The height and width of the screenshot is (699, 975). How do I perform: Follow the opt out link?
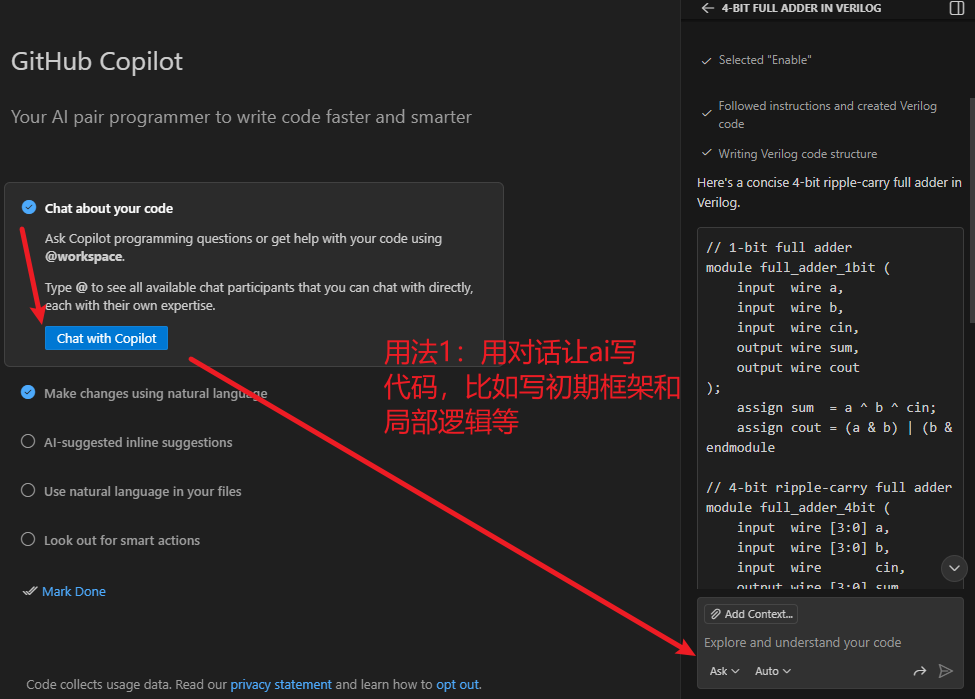tap(458, 685)
